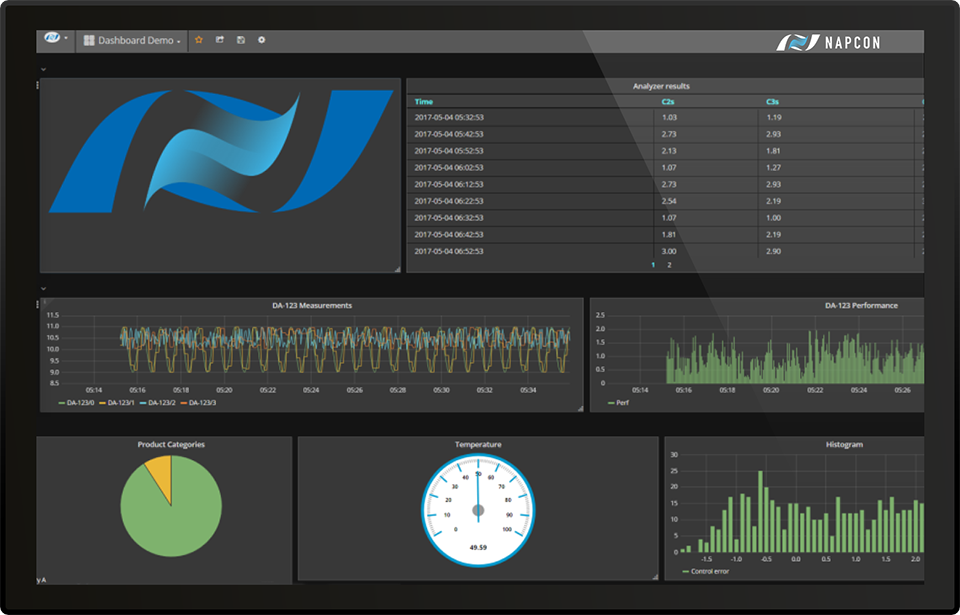Click the share dashboard icon
Viewport: 960px width, 615px height.
click(219, 40)
